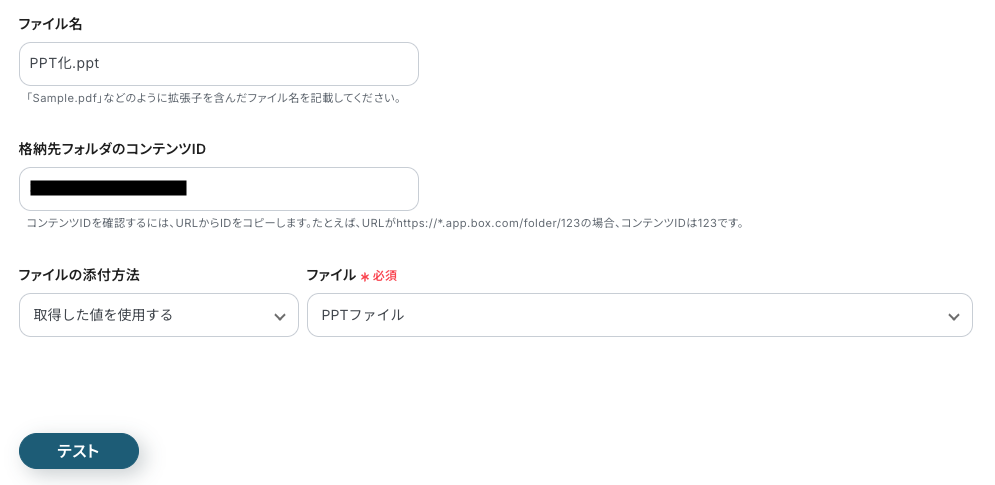Click the blacked-out content ID value
995x485 pixels.
pos(108,188)
